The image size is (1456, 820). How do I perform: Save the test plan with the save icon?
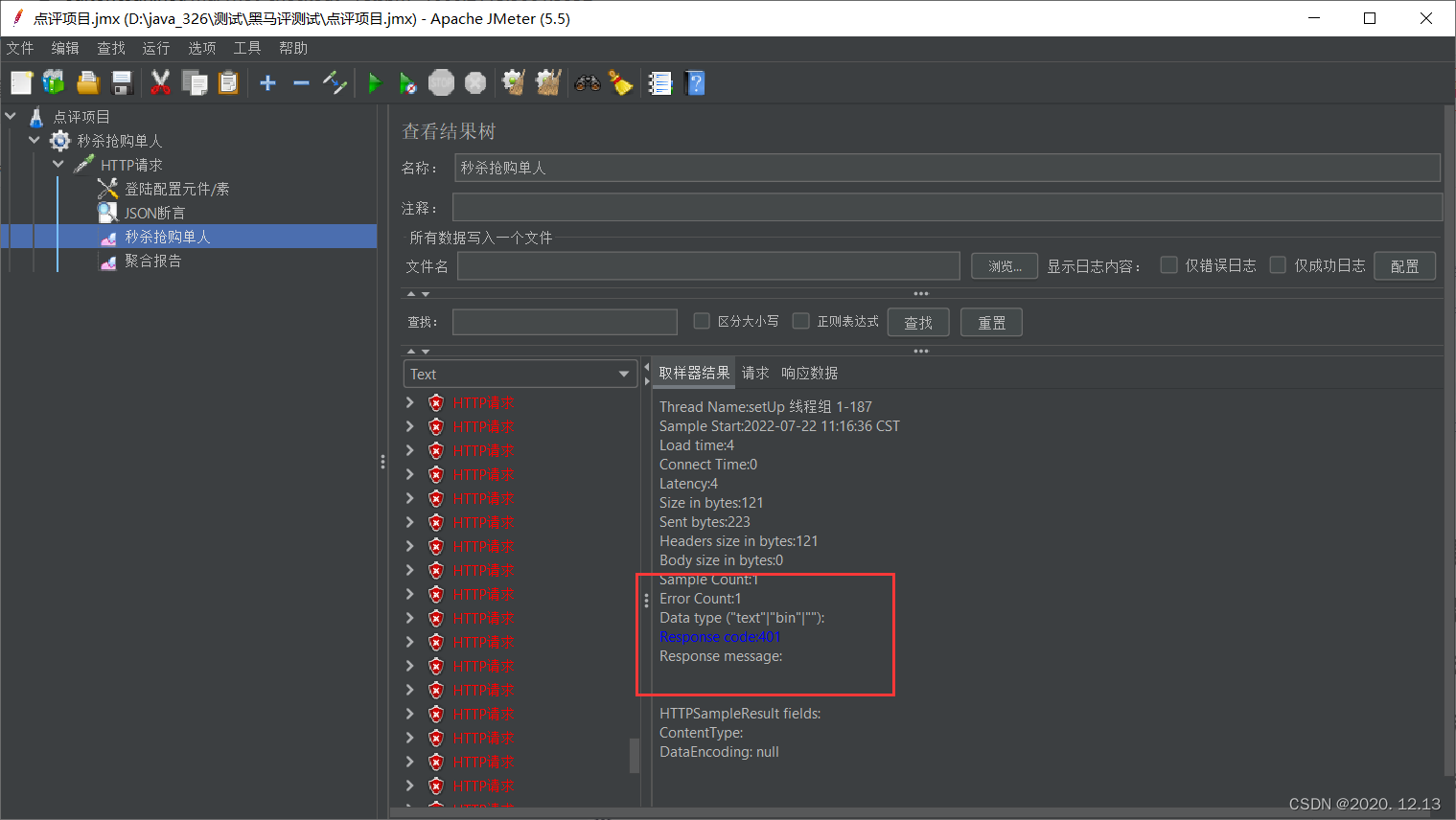click(122, 82)
